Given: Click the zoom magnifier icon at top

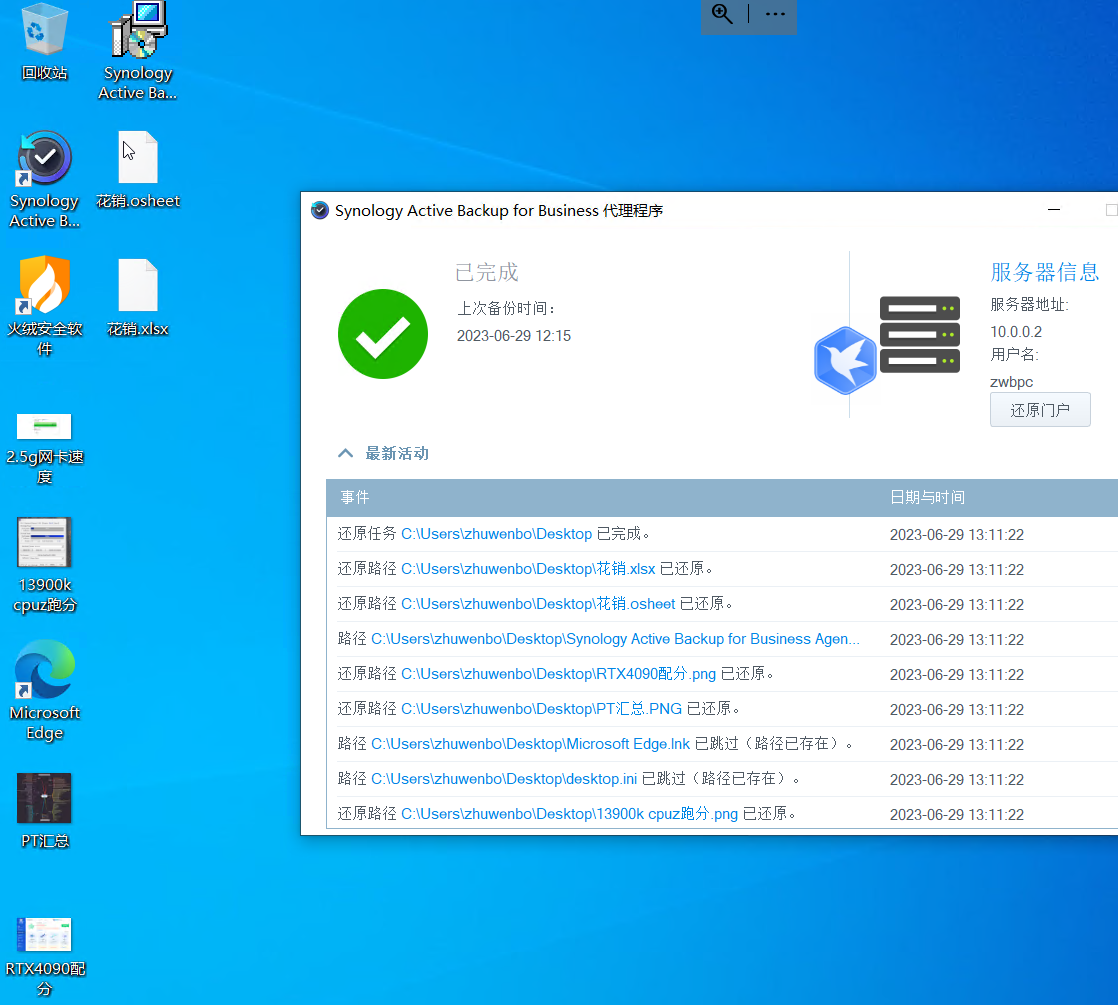Looking at the screenshot, I should tap(722, 14).
